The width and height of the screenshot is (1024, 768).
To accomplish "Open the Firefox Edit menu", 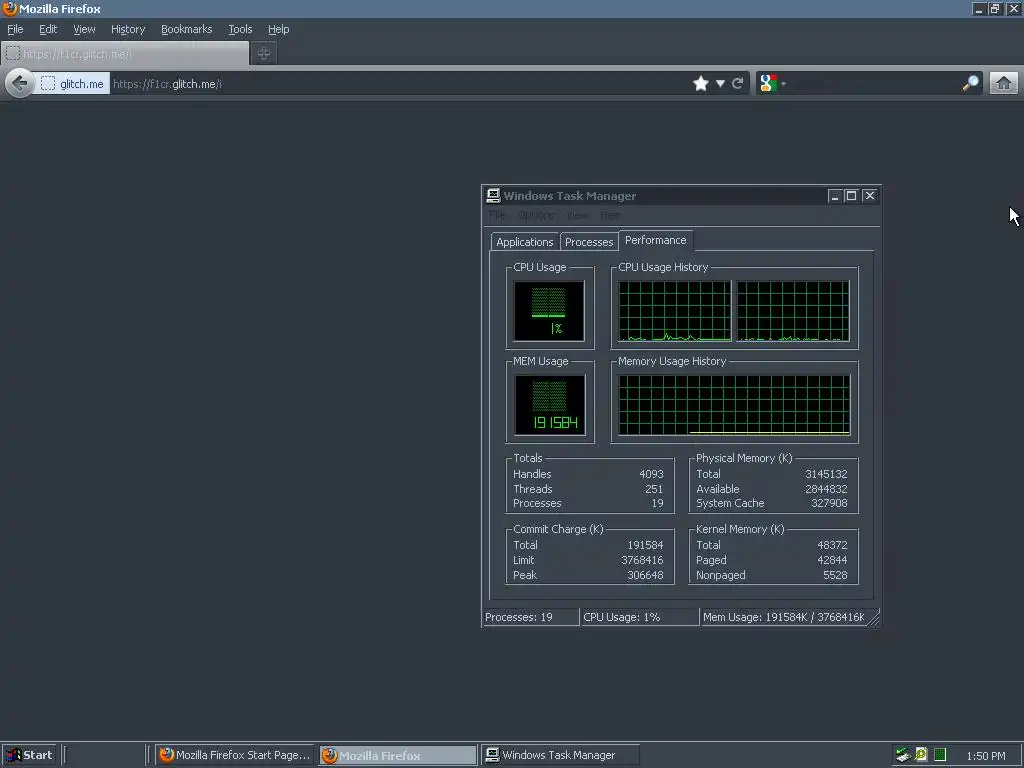I will coord(48,29).
